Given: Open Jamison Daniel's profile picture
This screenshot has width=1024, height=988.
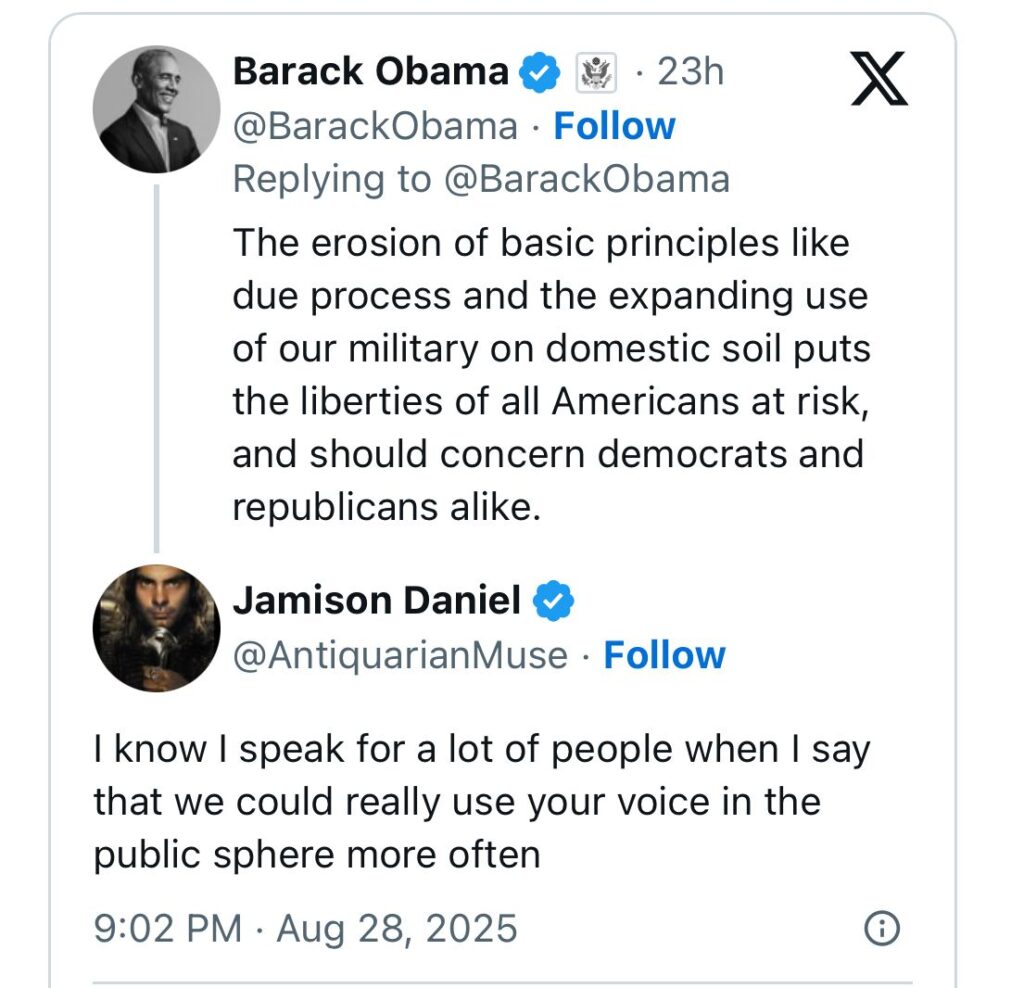Looking at the screenshot, I should click(x=156, y=628).
